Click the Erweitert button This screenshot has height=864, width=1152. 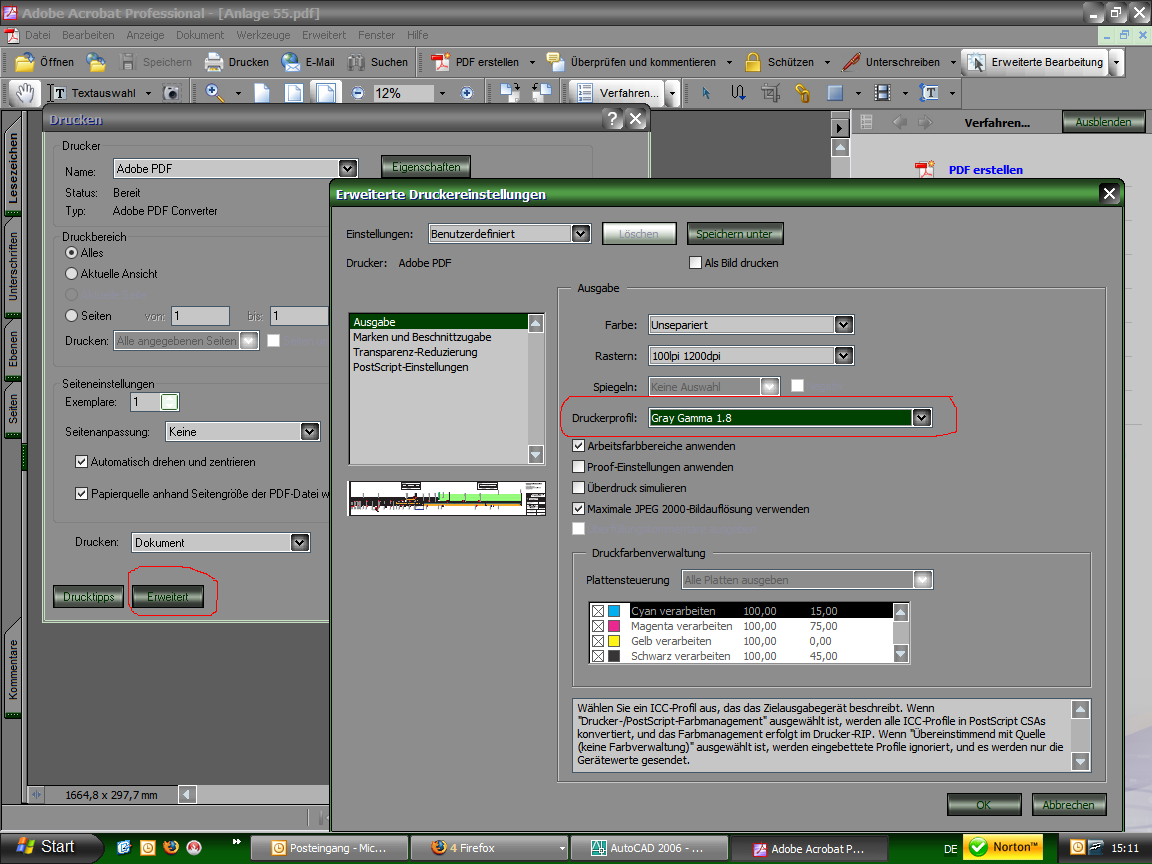(x=168, y=597)
